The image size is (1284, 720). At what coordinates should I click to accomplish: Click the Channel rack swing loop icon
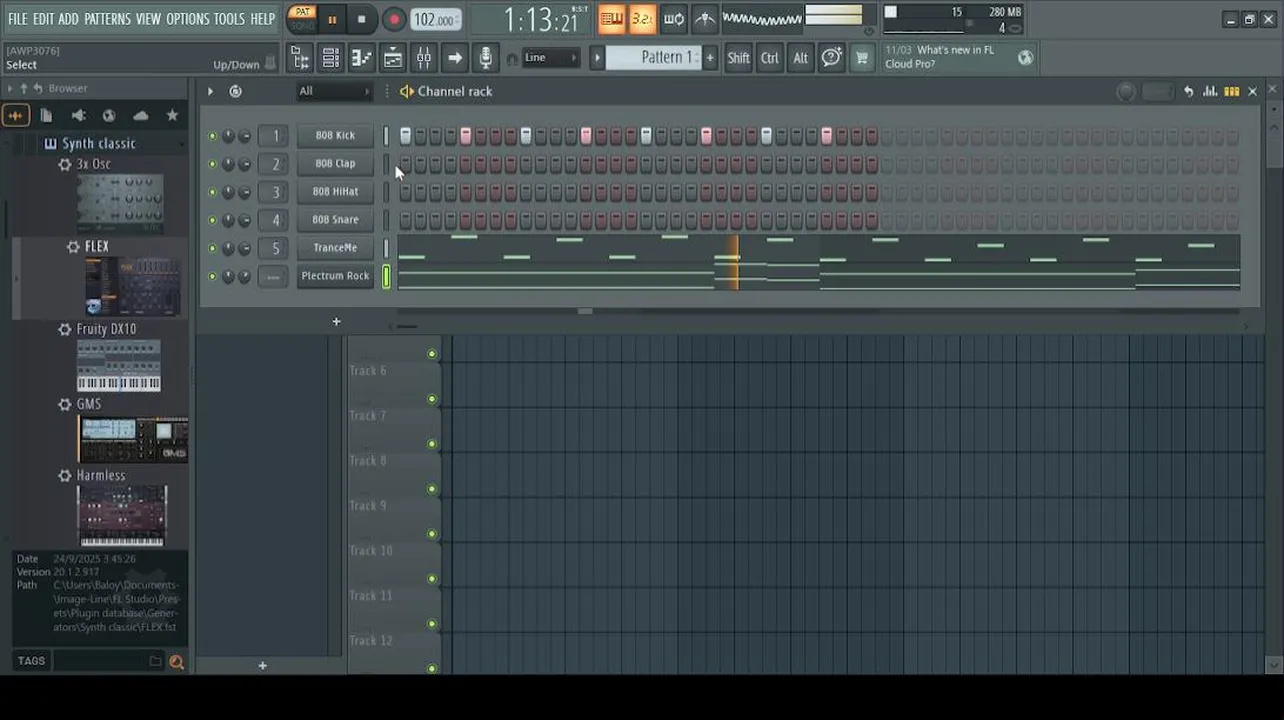[x=235, y=91]
